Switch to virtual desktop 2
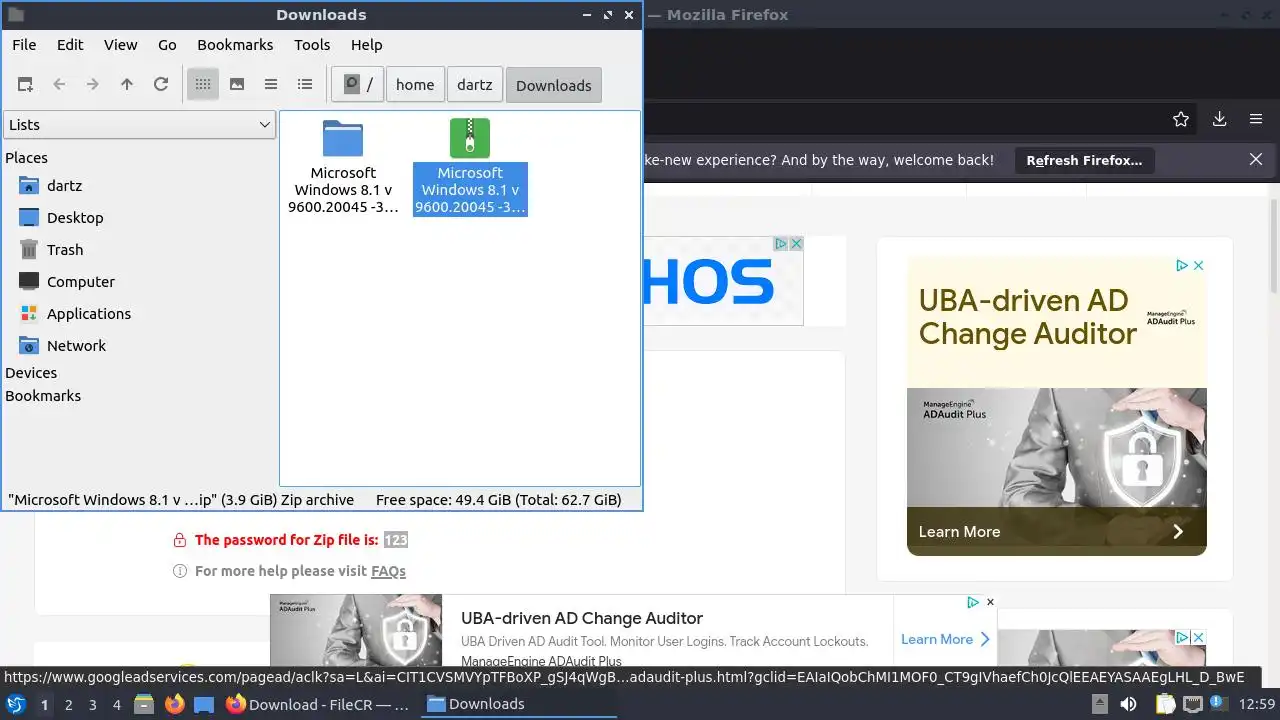Screen dimensions: 1280x720 (69, 704)
